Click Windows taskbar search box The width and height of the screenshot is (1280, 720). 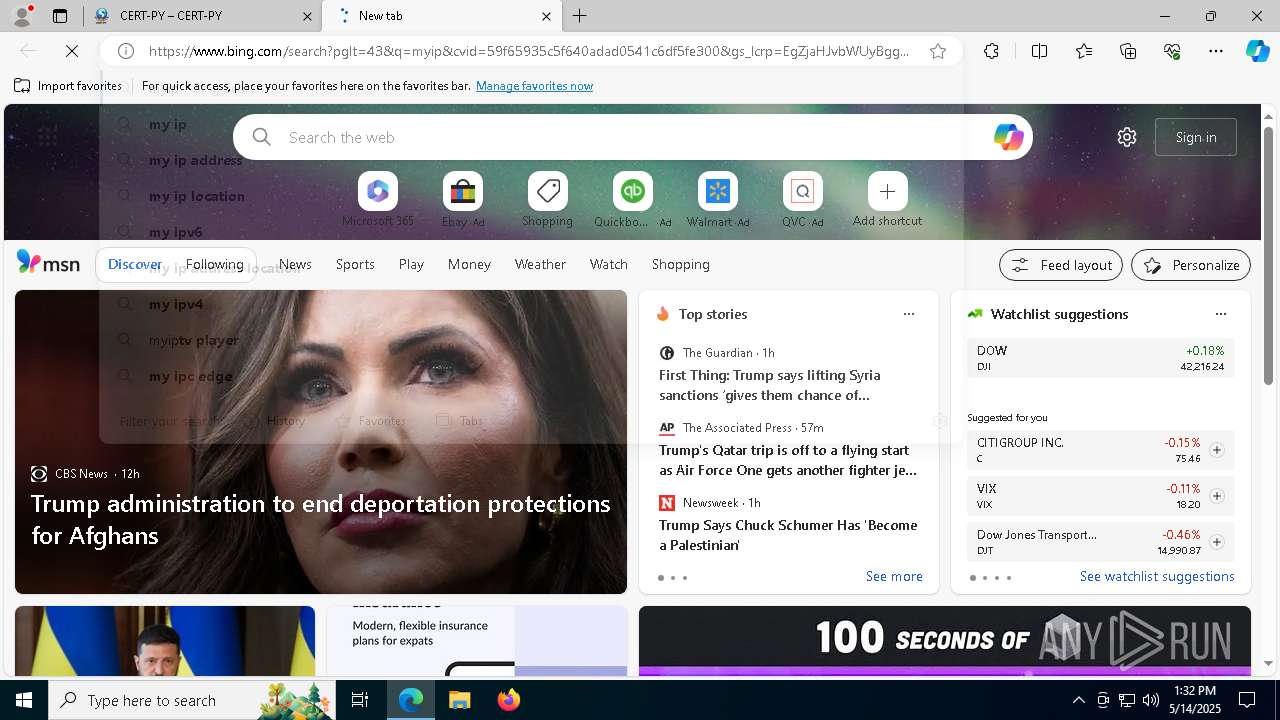tap(192, 700)
